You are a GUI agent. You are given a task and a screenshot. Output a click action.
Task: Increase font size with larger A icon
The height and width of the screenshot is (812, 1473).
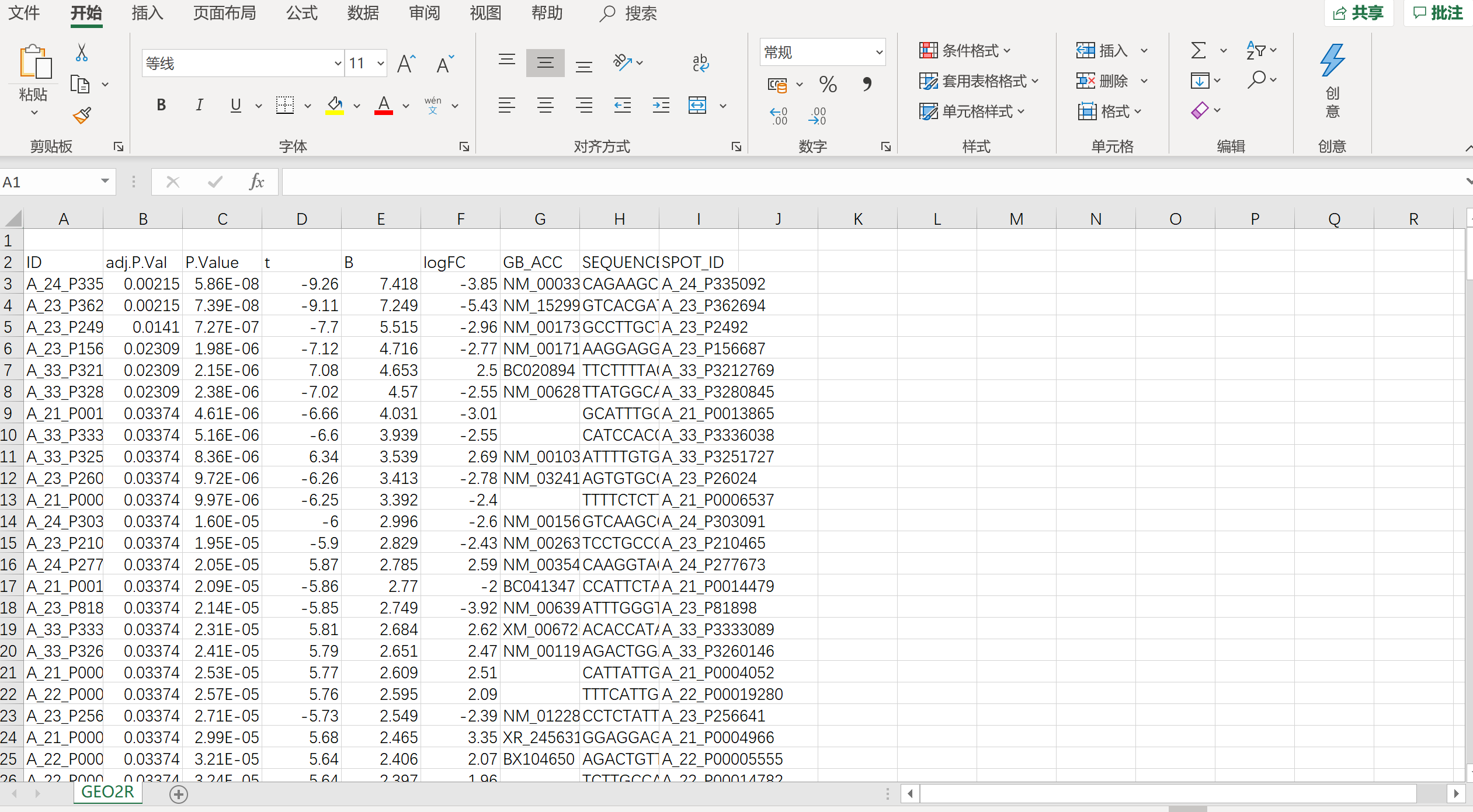pos(406,63)
